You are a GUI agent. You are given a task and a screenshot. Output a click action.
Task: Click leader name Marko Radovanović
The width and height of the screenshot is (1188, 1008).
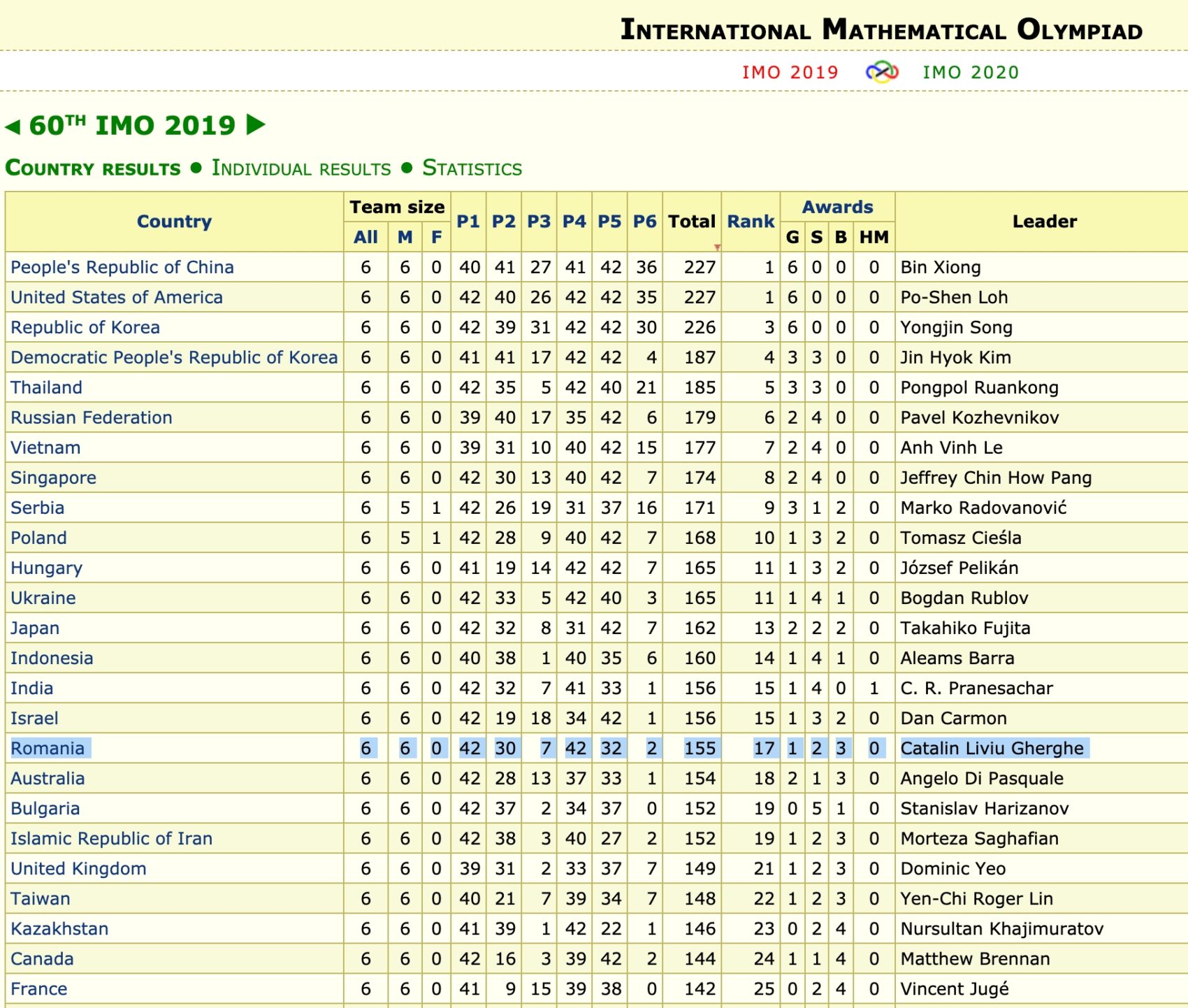983,507
